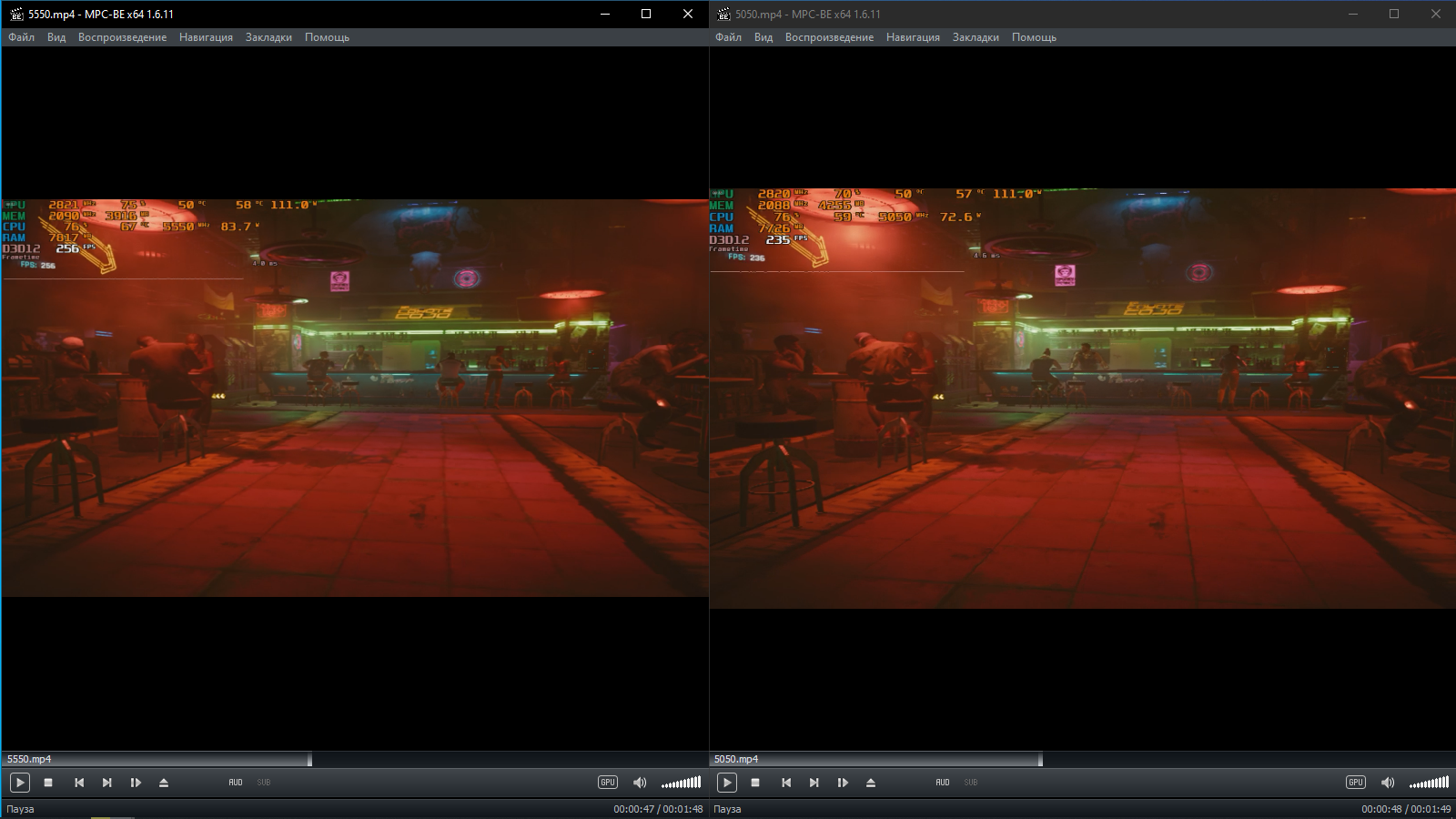The image size is (1456, 819).
Task: Click the MPC-BE app icon in 5050.mp4 title bar
Action: [x=723, y=14]
